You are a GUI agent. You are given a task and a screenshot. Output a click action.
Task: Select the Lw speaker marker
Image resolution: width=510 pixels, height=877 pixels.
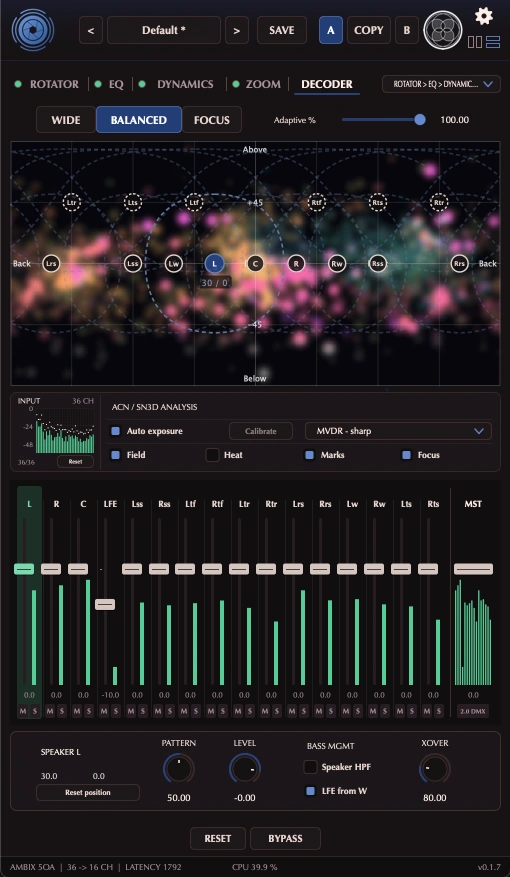click(x=173, y=263)
